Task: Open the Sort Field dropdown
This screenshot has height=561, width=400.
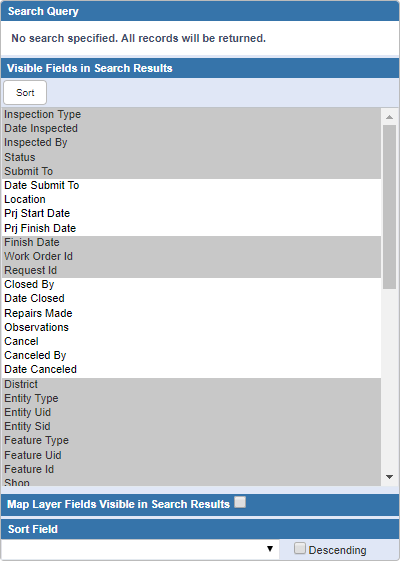Action: [x=140, y=549]
